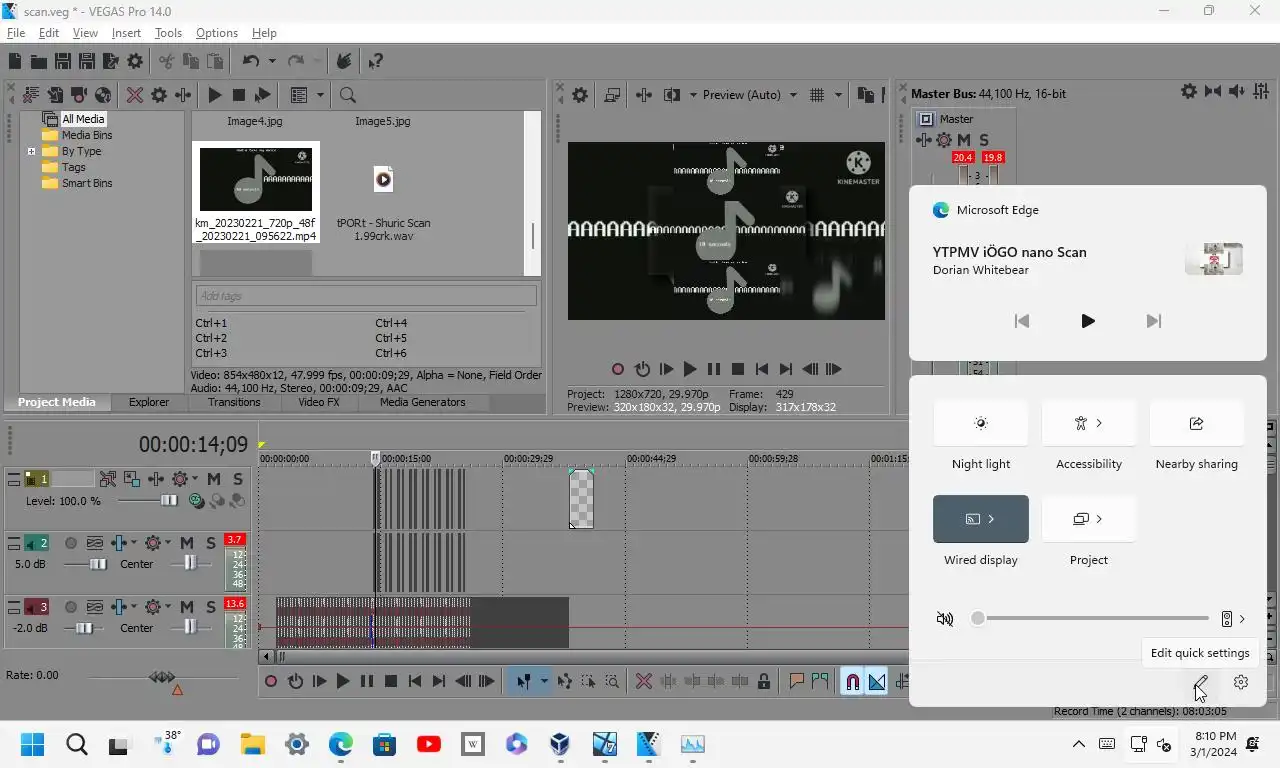Switch to the Transitions tab
Image resolution: width=1280 pixels, height=768 pixels.
point(234,402)
